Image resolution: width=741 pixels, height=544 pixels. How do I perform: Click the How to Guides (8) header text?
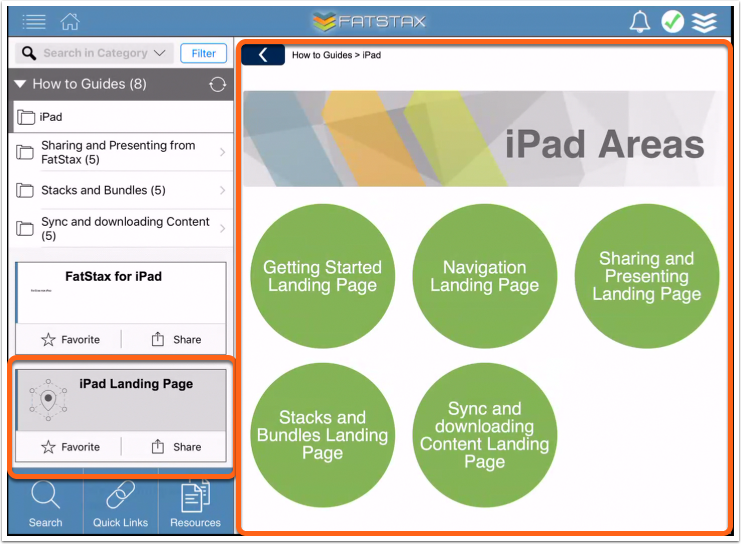(x=89, y=84)
